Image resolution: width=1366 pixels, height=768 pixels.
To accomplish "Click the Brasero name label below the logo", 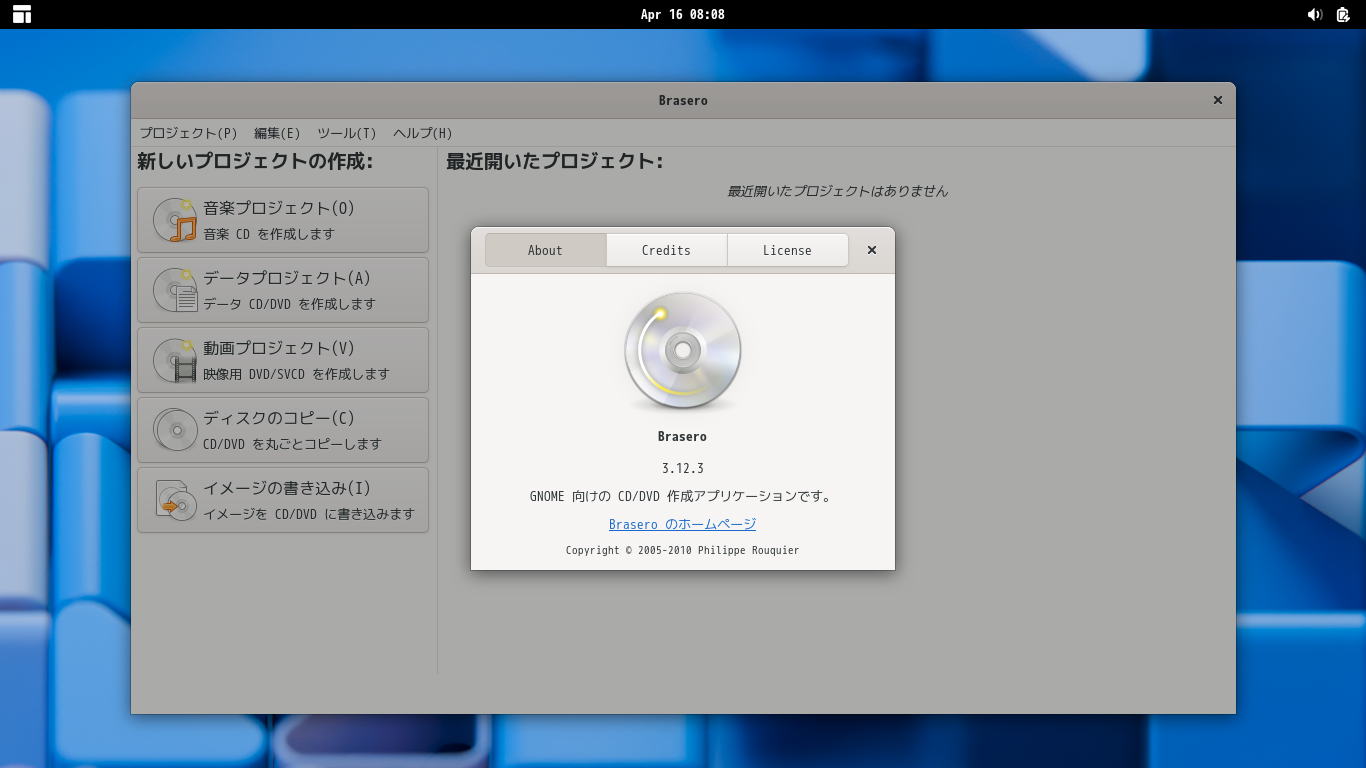I will pyautogui.click(x=683, y=436).
